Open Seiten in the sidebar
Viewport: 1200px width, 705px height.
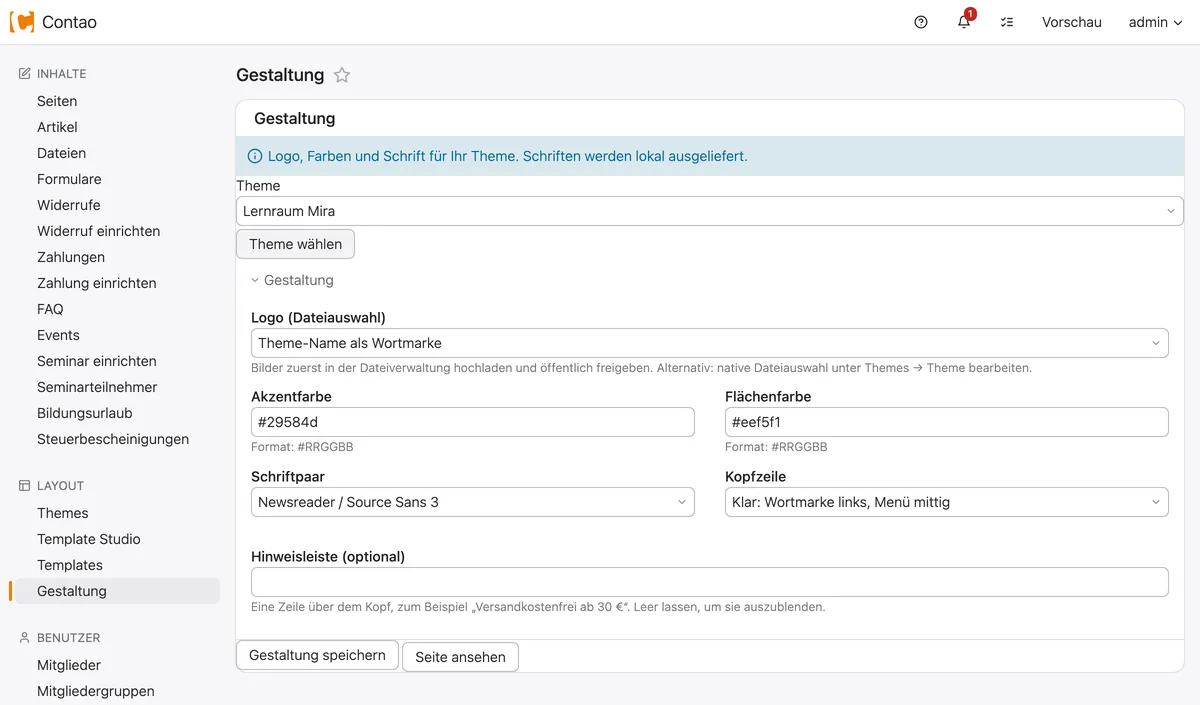click(x=57, y=101)
